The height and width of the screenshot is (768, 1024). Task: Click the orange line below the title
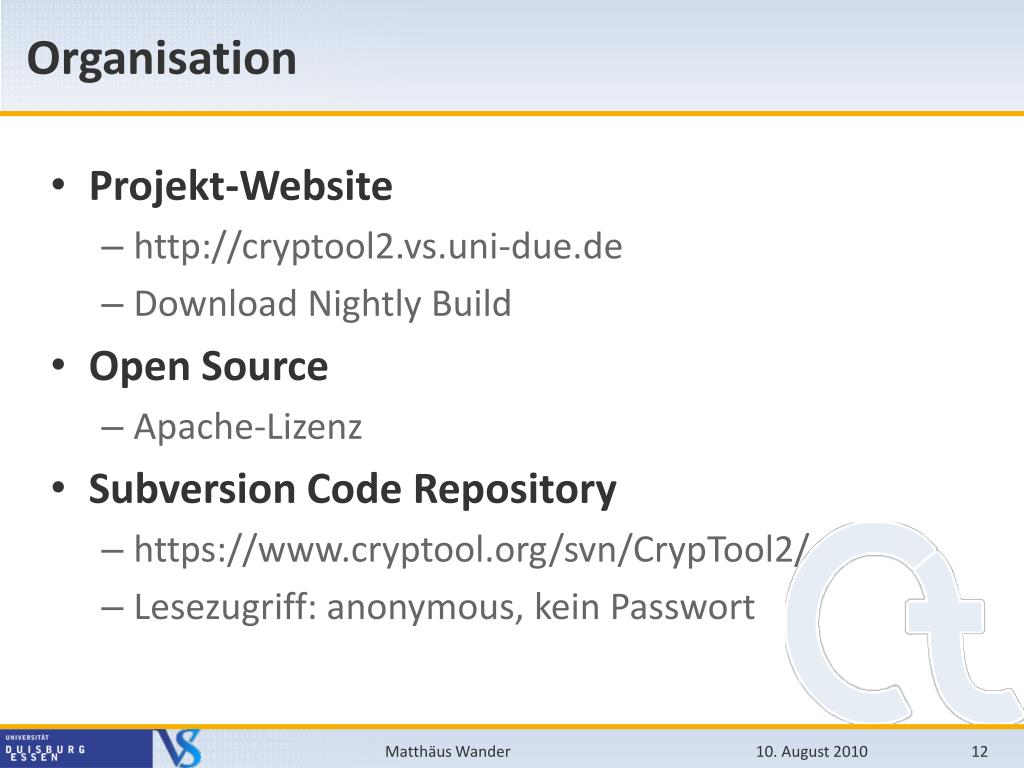click(x=512, y=114)
